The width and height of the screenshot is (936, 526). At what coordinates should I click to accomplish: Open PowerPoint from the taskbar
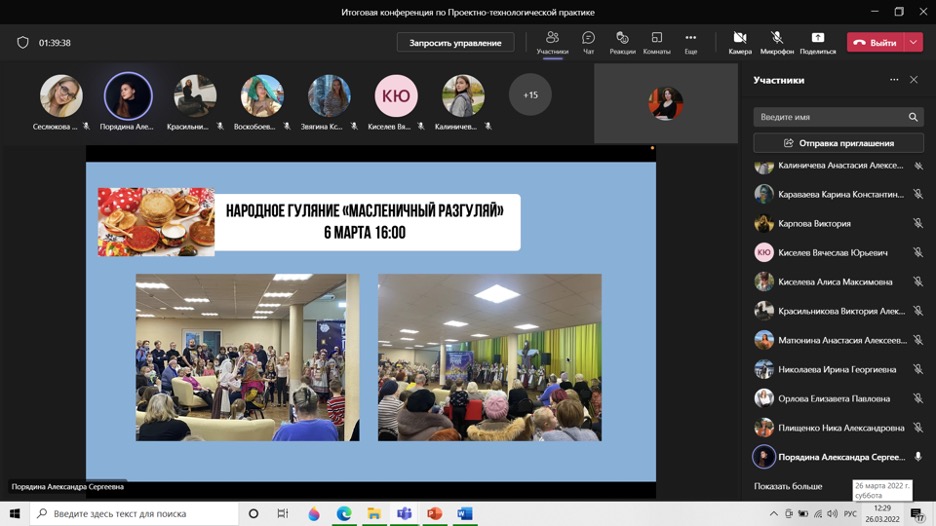point(434,514)
